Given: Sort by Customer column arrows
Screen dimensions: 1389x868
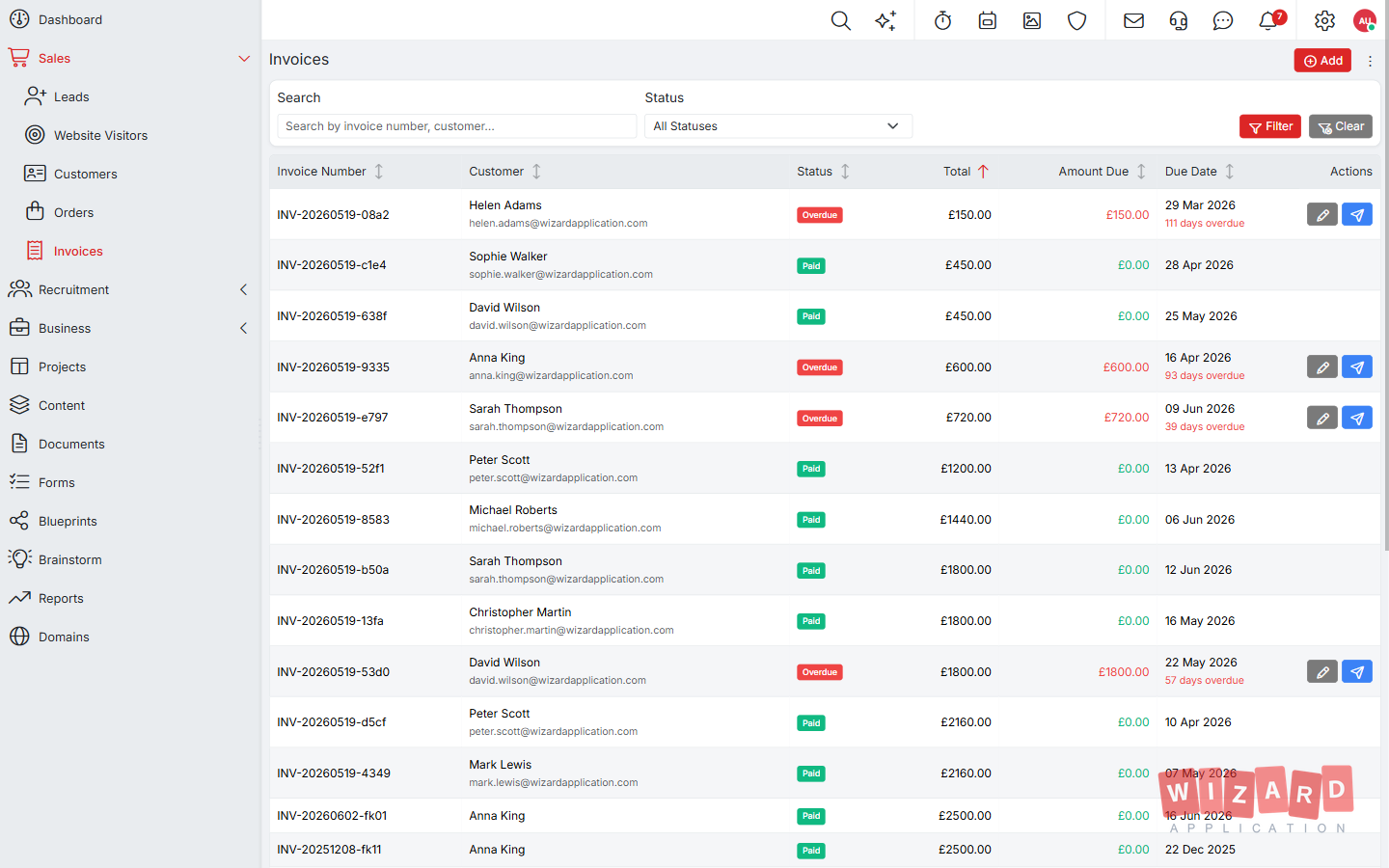Looking at the screenshot, I should tap(536, 172).
